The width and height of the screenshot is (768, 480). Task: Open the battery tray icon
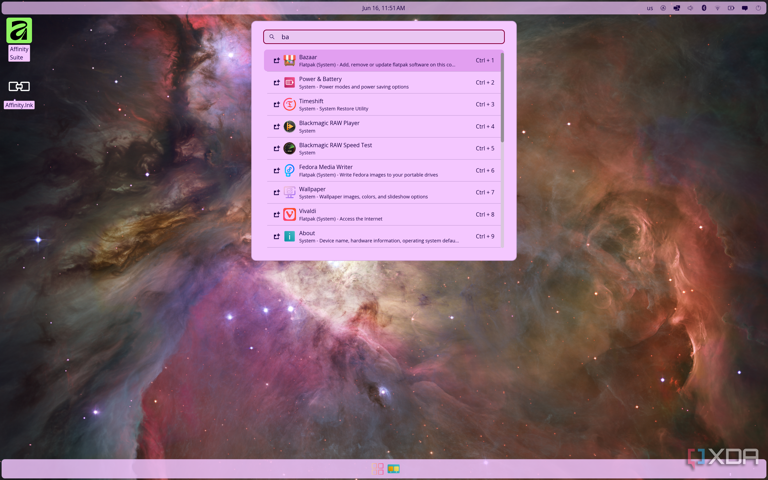[x=731, y=8]
